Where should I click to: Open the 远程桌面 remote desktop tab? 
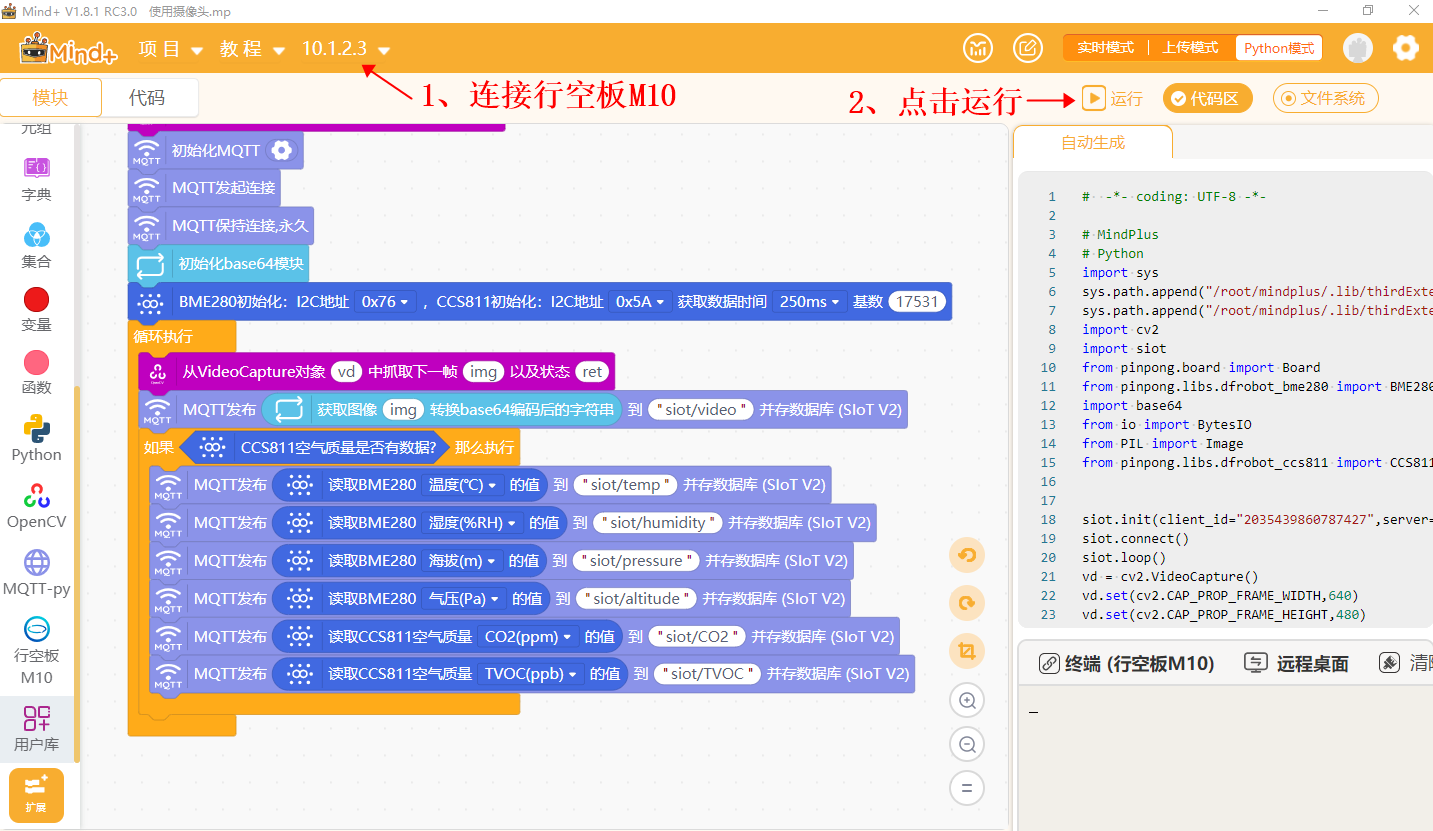click(x=1296, y=663)
